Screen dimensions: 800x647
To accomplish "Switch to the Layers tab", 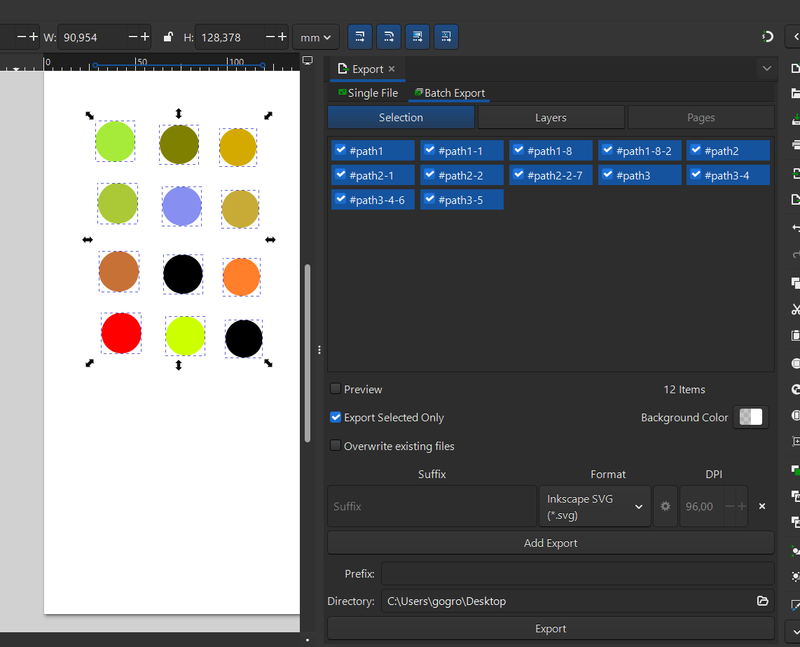I will point(550,116).
